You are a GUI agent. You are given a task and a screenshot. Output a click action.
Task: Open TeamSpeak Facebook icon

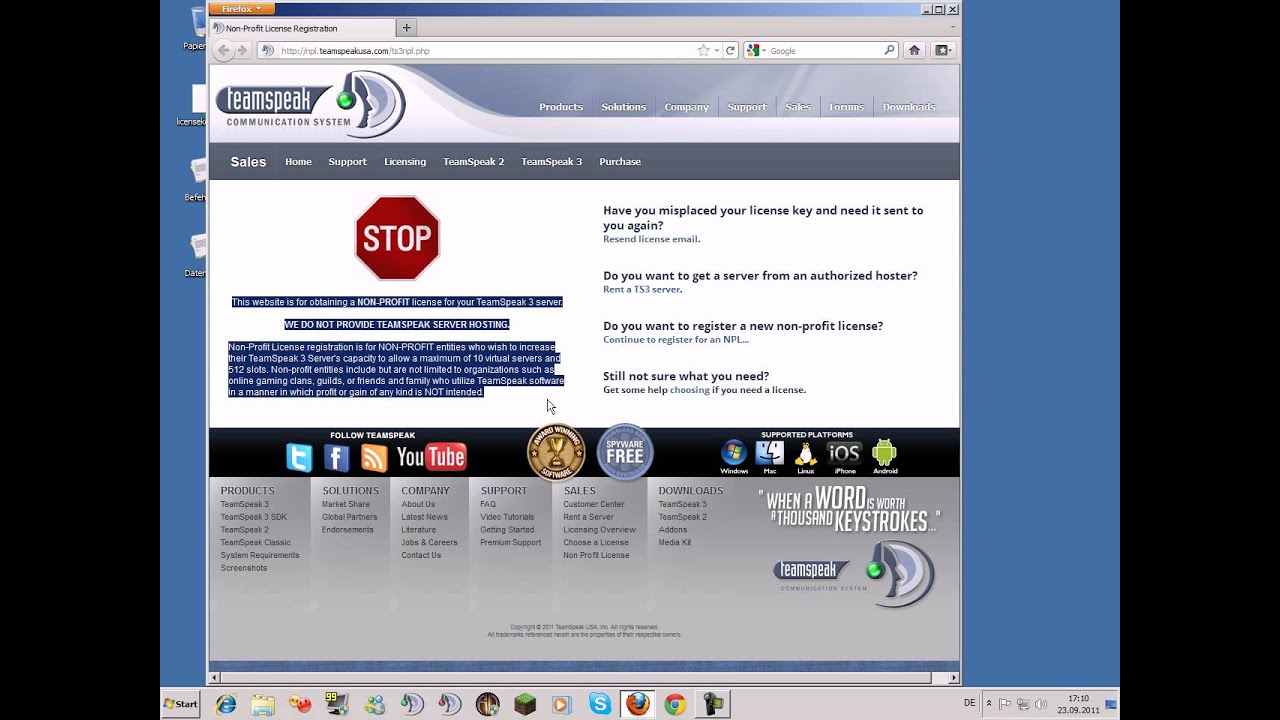click(x=337, y=458)
